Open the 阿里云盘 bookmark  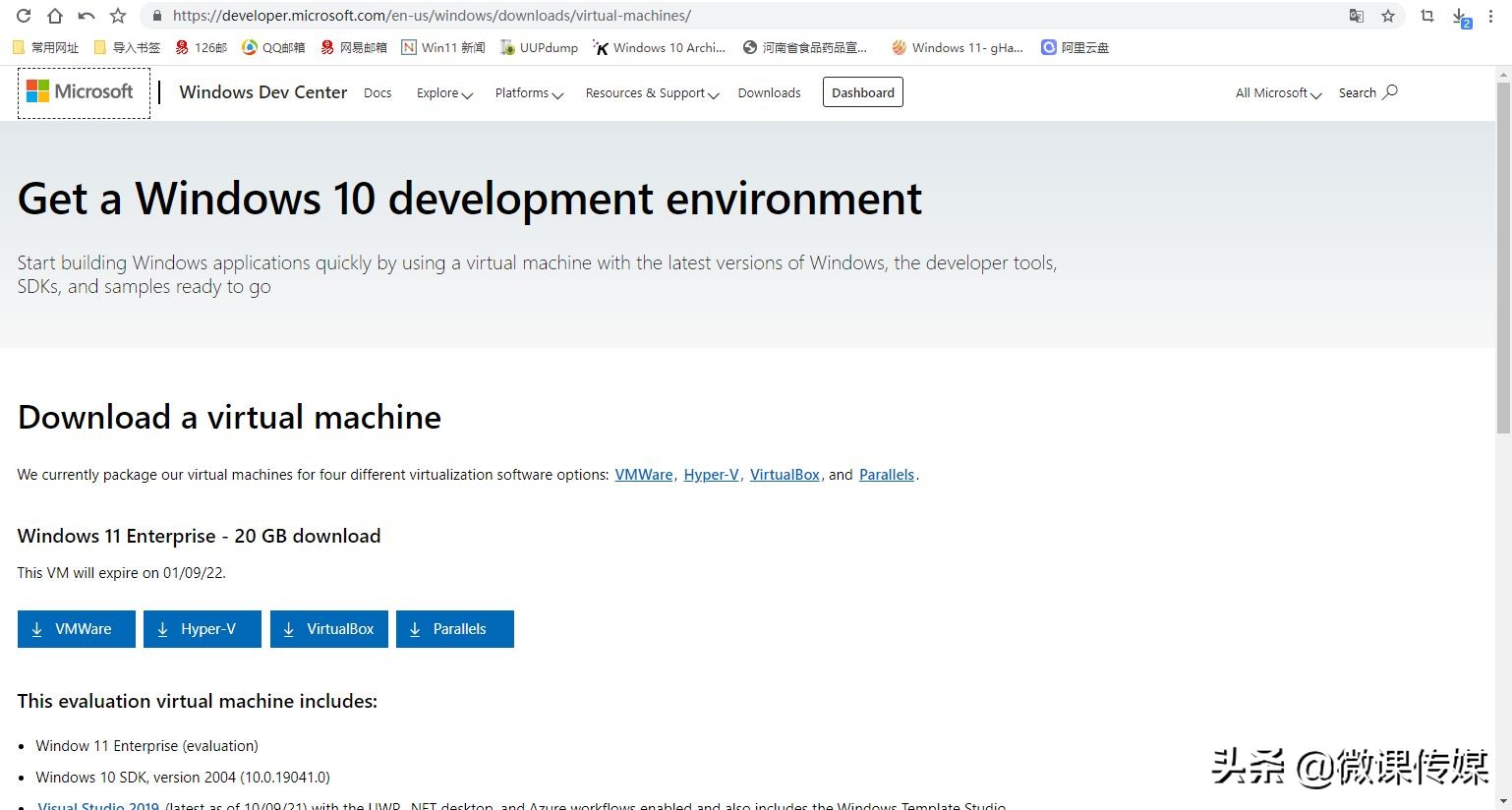(1076, 47)
